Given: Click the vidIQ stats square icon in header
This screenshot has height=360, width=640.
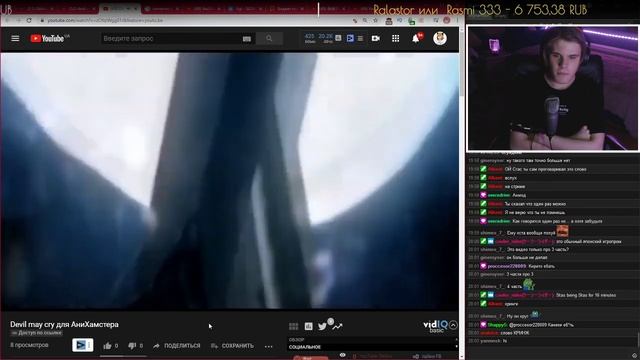Looking at the screenshot, I should point(338,38).
